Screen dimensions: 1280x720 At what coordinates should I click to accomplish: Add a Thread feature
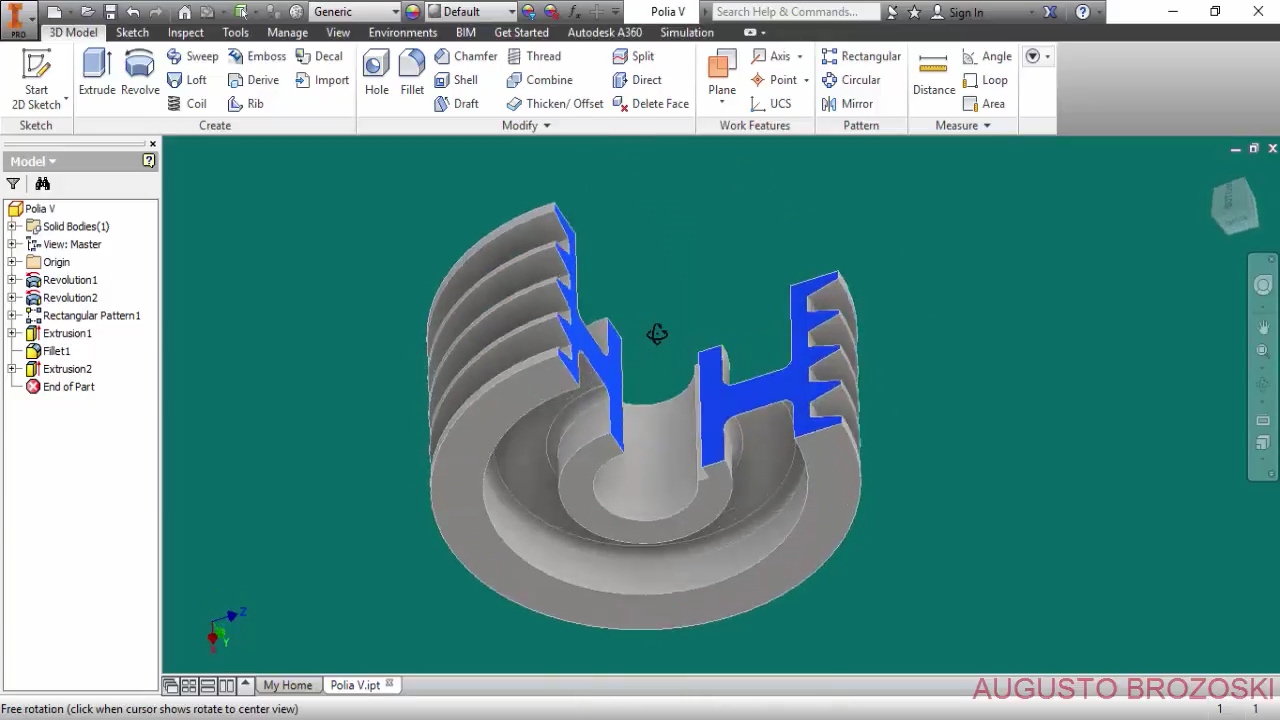pos(533,56)
